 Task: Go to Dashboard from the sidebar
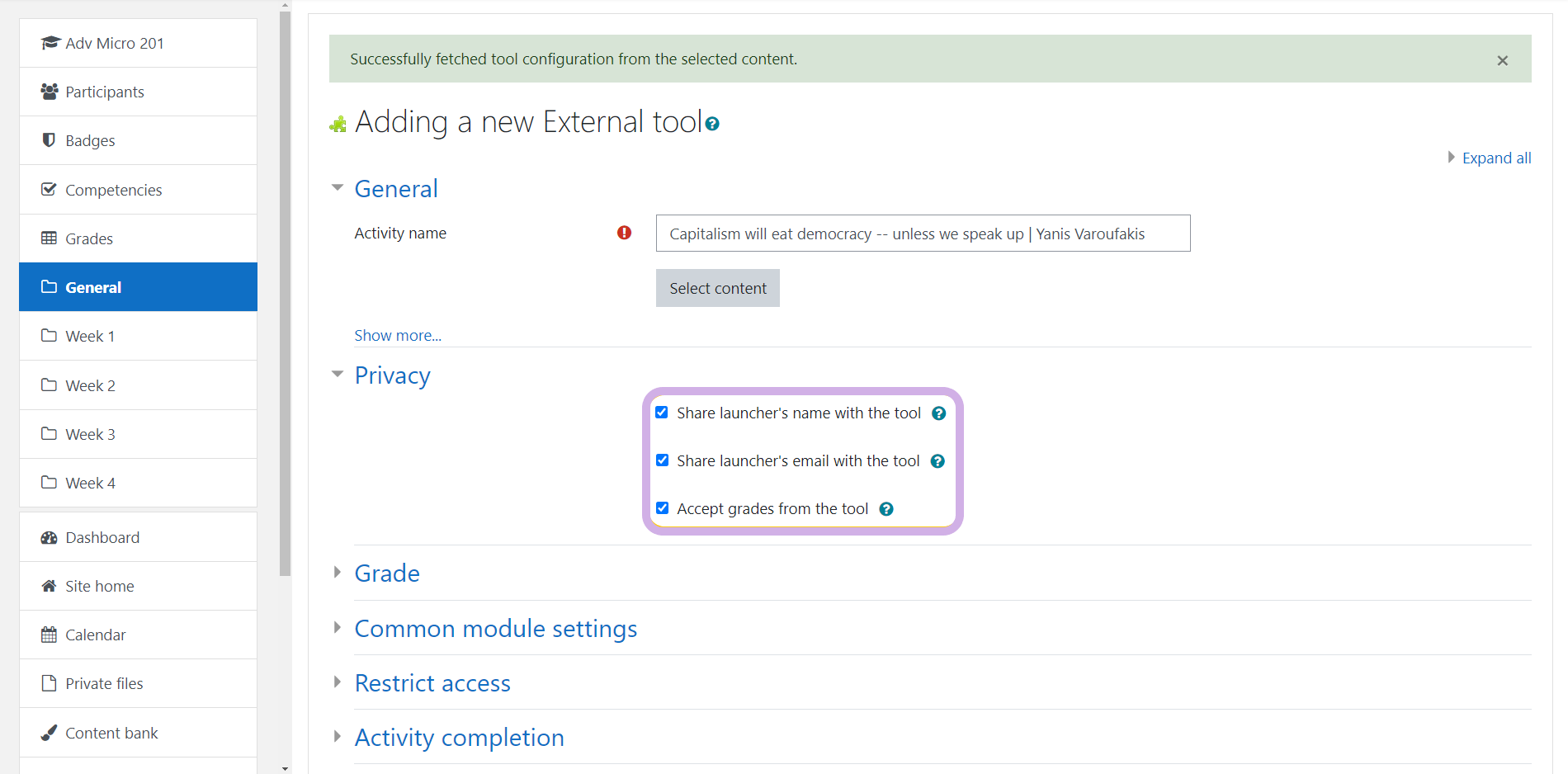pyautogui.click(x=102, y=537)
